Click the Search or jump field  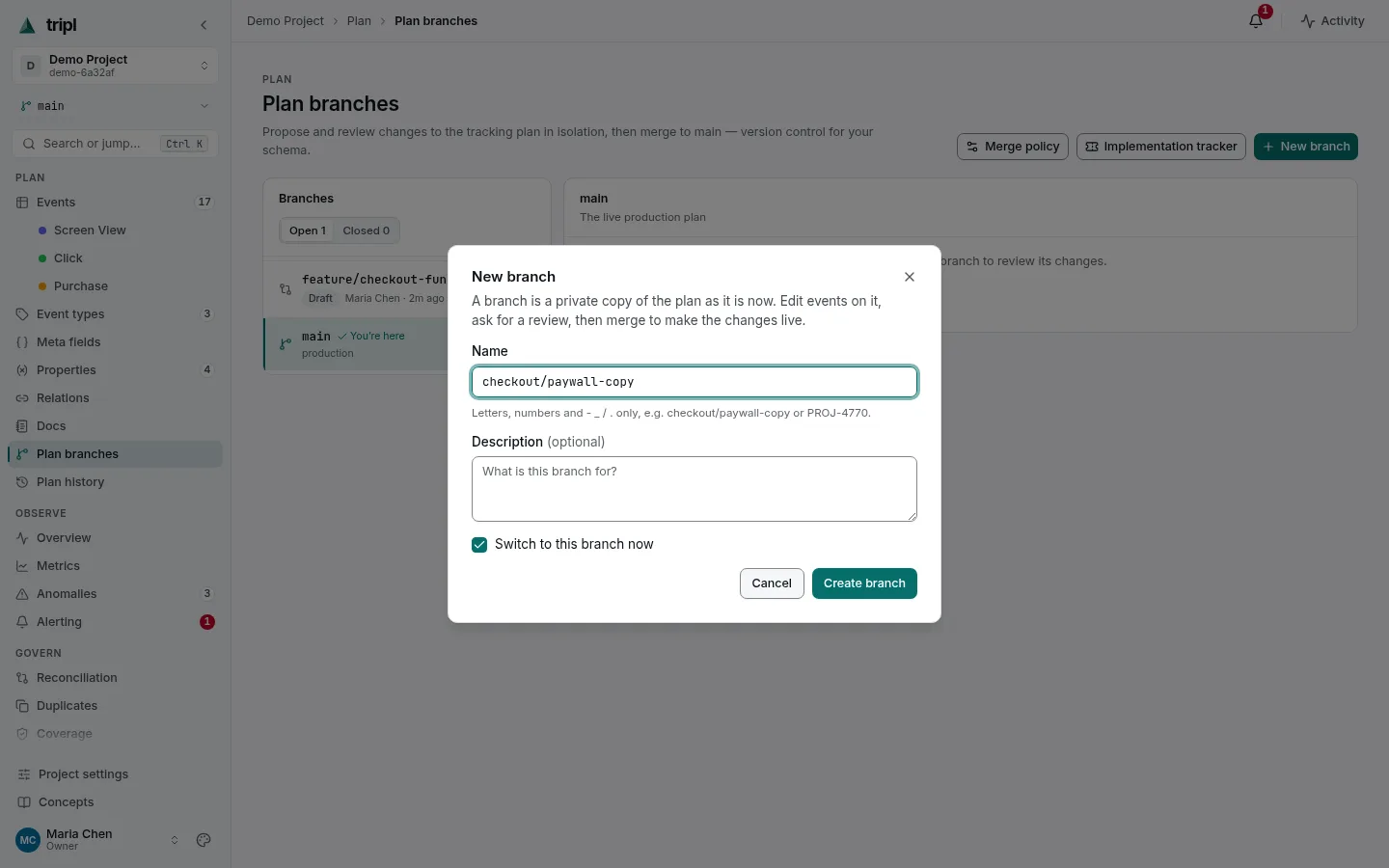[x=116, y=144]
